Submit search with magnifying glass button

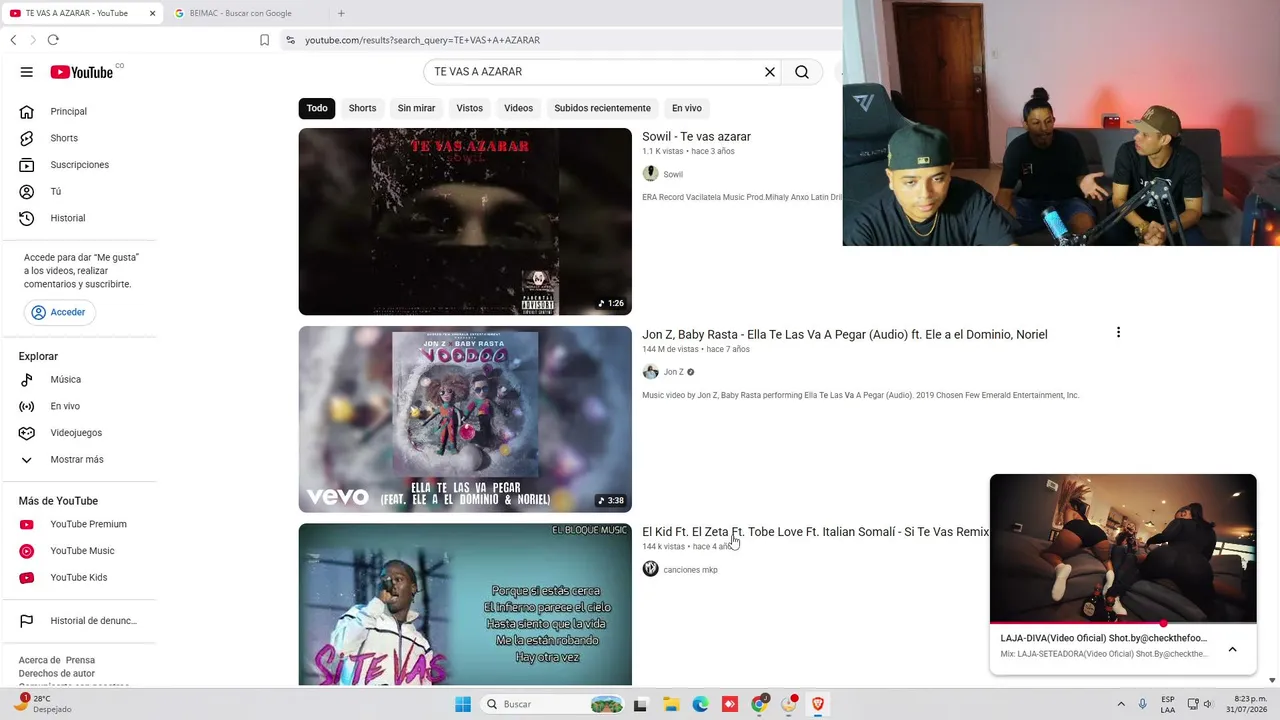point(802,72)
